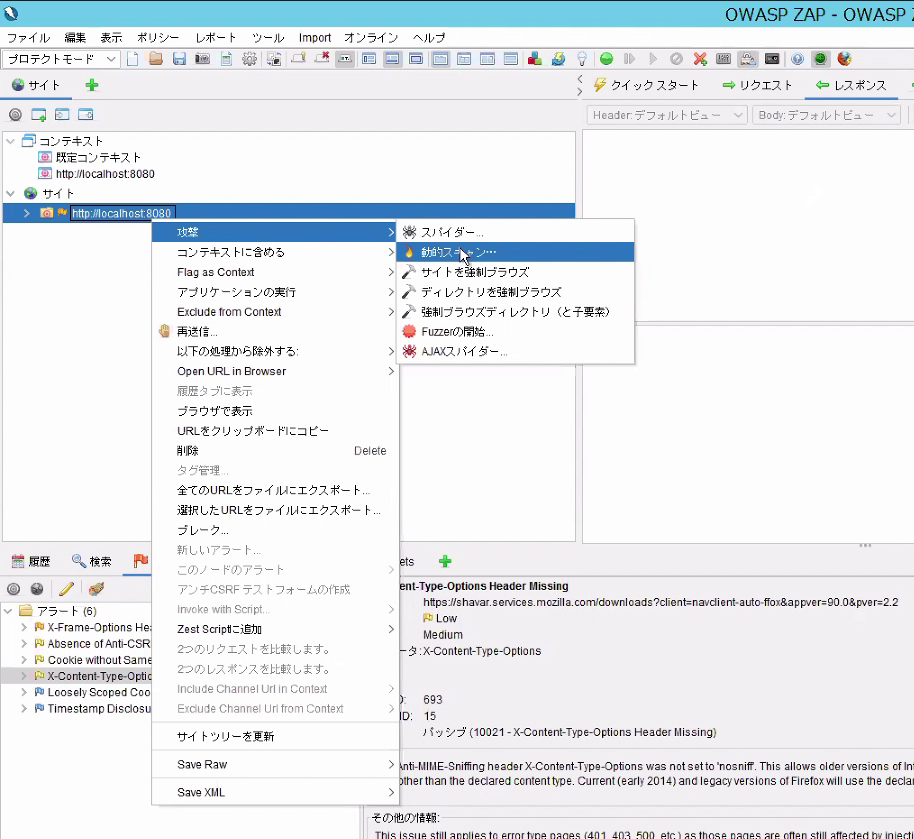Viewport: 914px width, 839px height.
Task: Select the Loosely Scoped Cookie alert
Action: (98, 693)
